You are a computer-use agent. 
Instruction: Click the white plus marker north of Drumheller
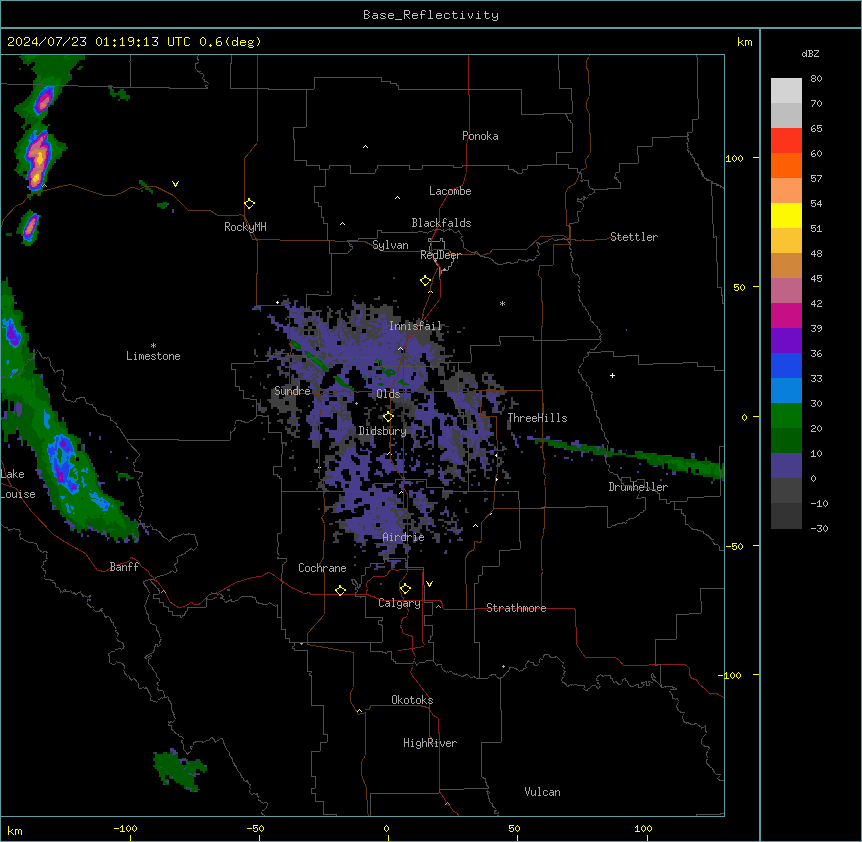click(612, 375)
